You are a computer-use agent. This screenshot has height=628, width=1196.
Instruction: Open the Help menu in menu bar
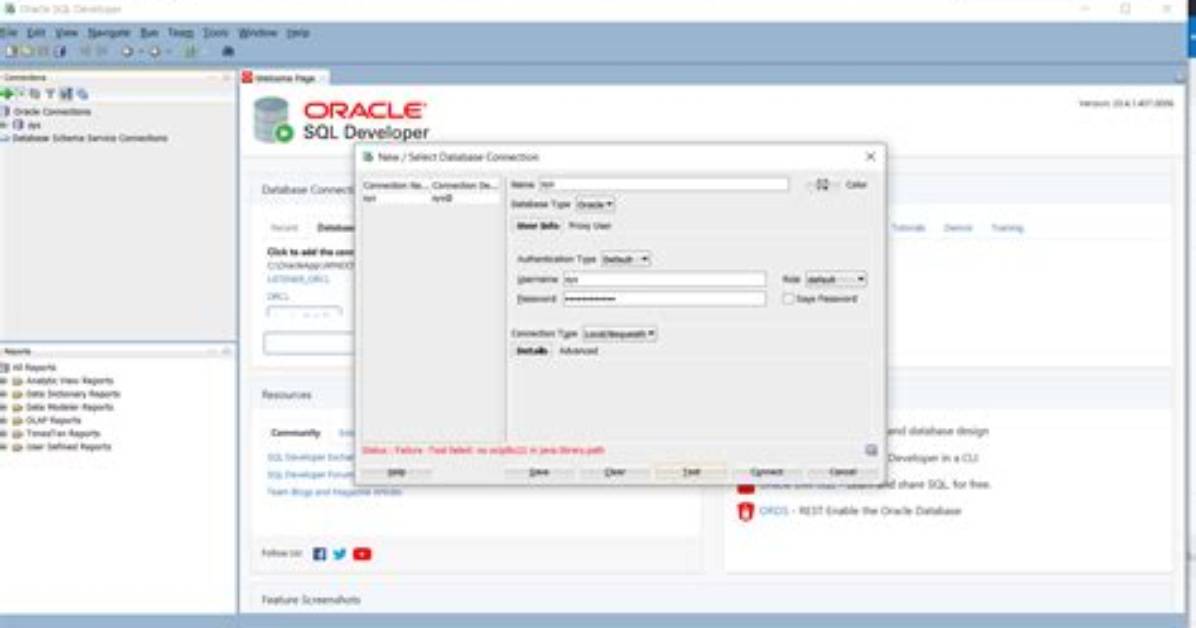pos(298,33)
